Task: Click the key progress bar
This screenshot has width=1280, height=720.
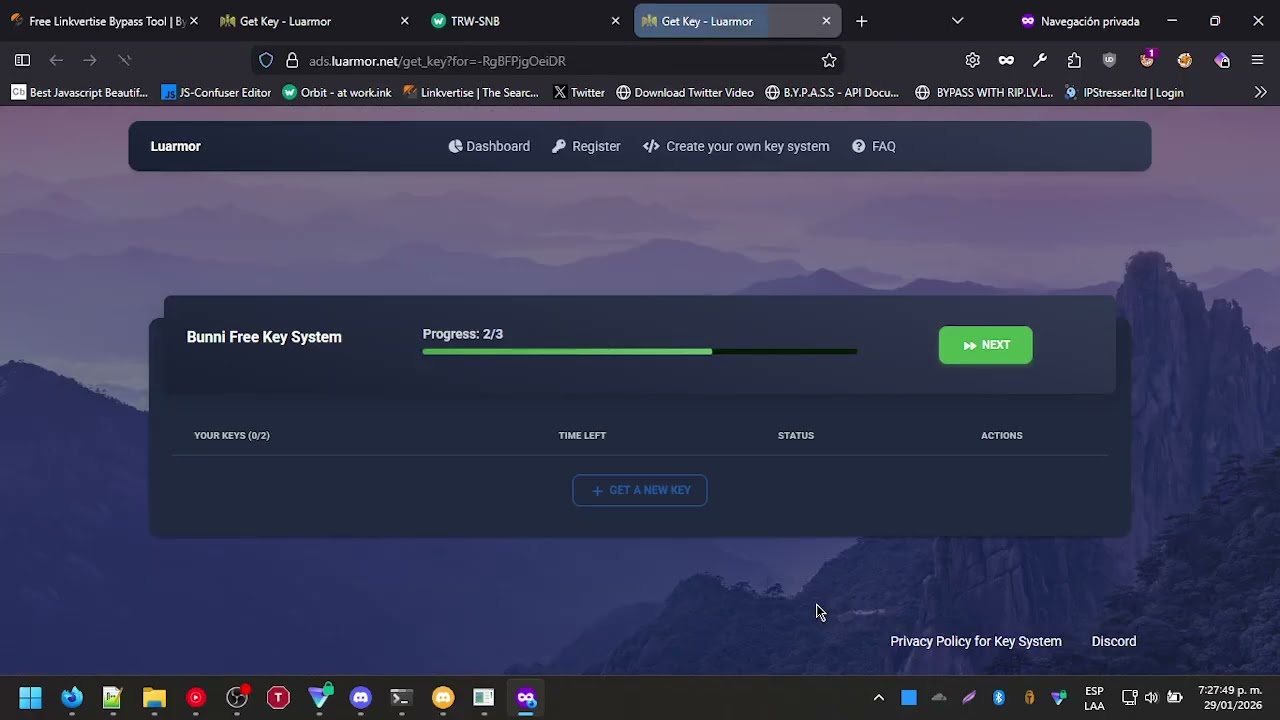Action: [640, 352]
